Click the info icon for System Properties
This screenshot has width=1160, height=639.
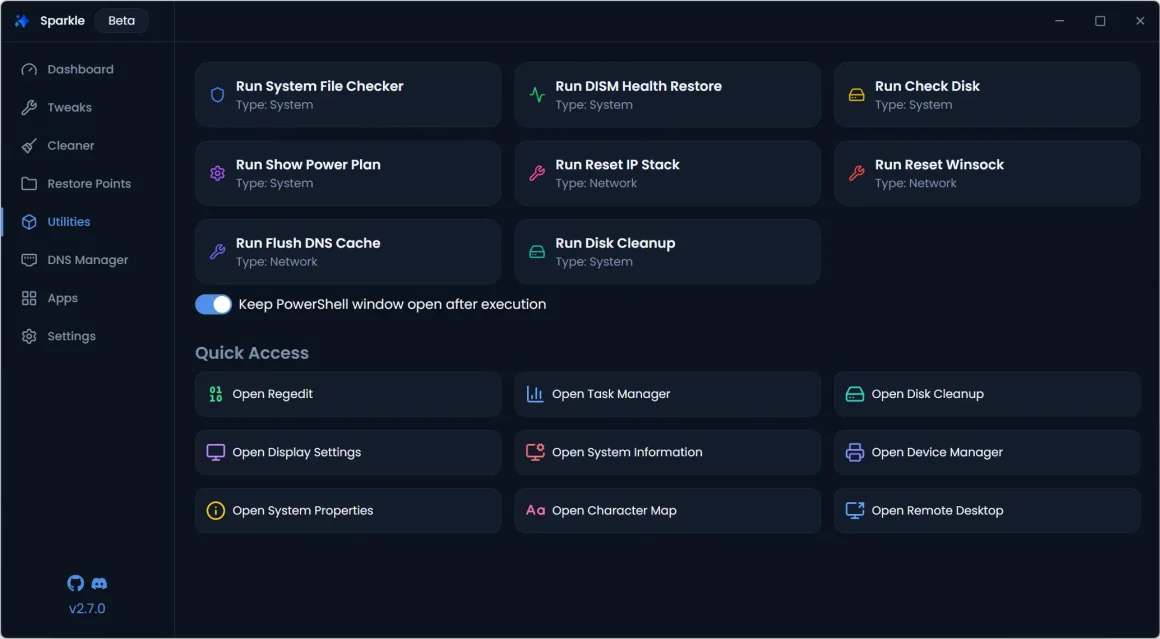click(215, 510)
